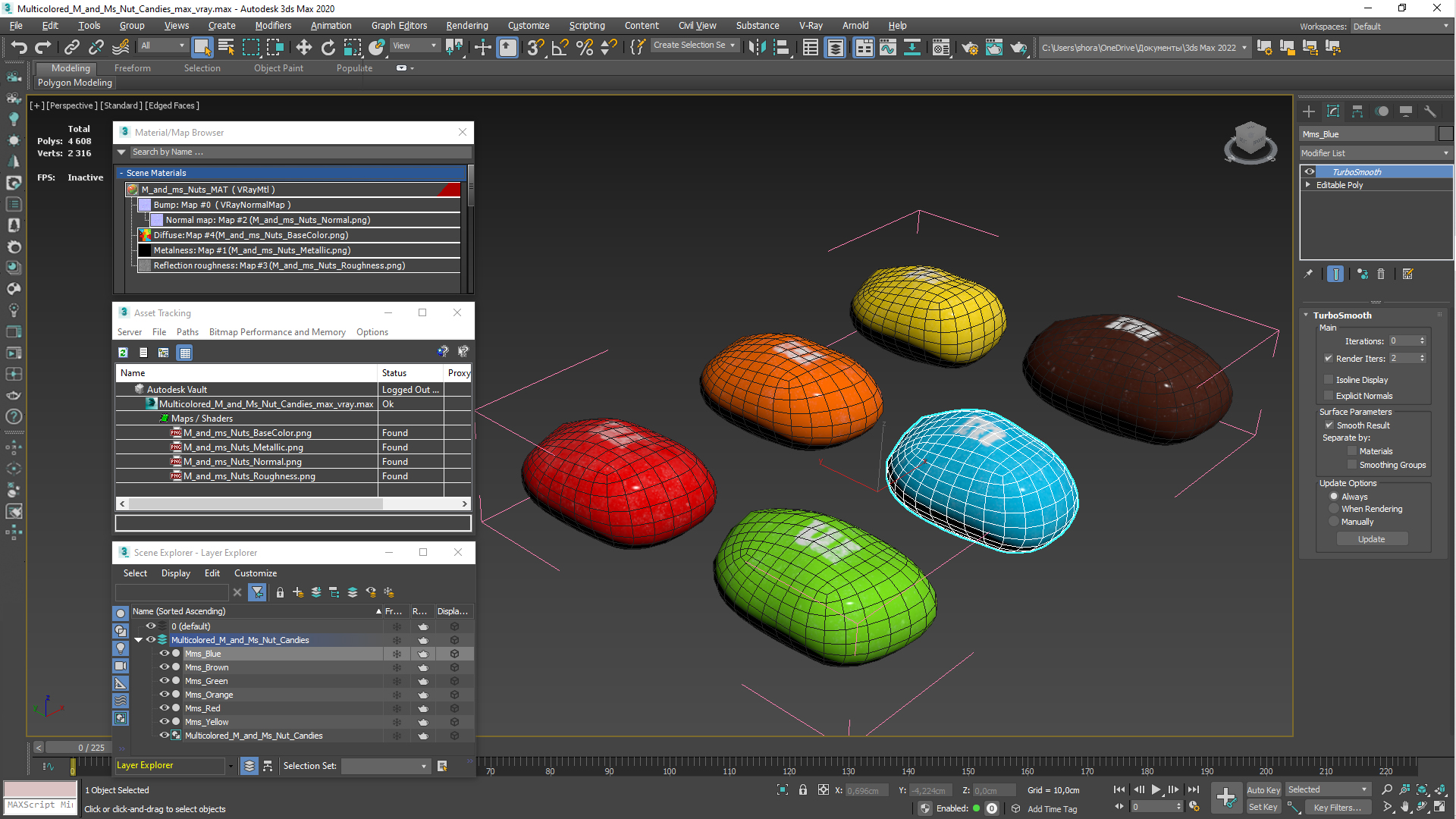This screenshot has width=1456, height=819.
Task: Click Polygon Modeling ribbon panel label
Action: point(75,83)
